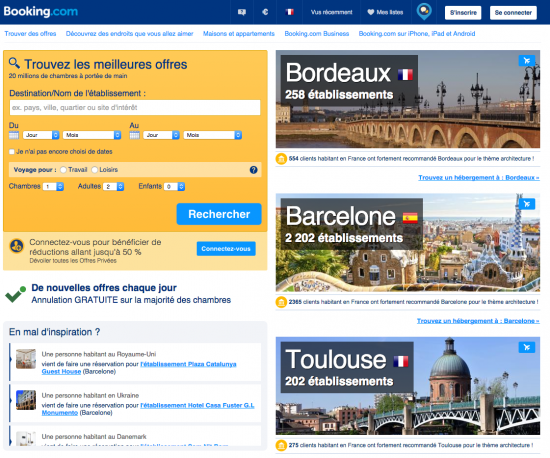
Task: Open the euro currency selector
Action: click(265, 12)
